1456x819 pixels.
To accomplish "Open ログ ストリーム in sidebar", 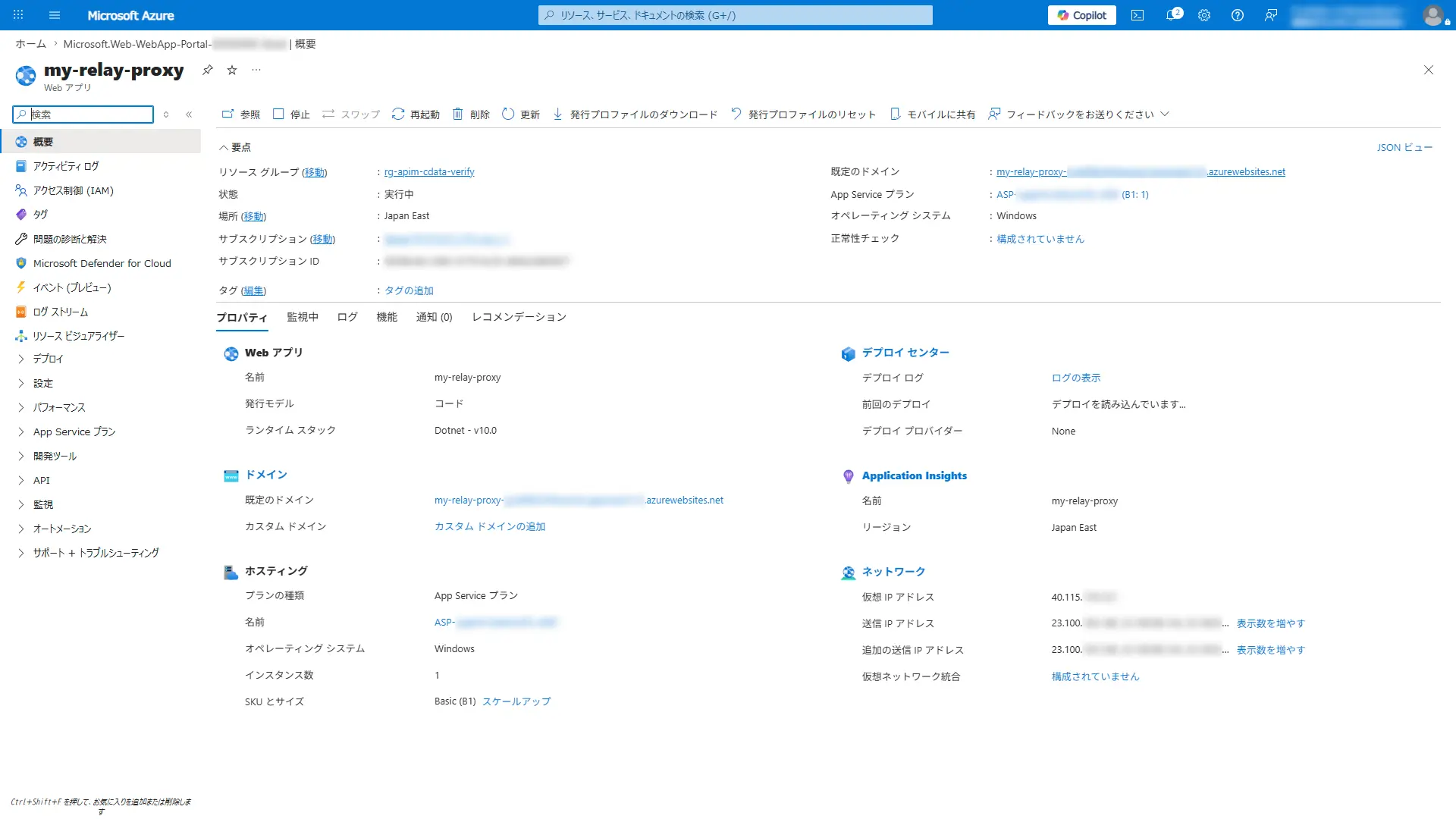I will (x=100, y=312).
